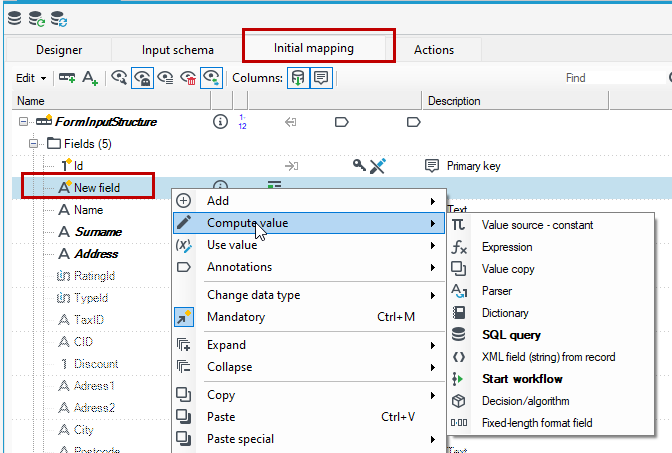The width and height of the screenshot is (672, 453).
Task: Click the Decision/algorithm cube icon
Action: pyautogui.click(x=459, y=401)
